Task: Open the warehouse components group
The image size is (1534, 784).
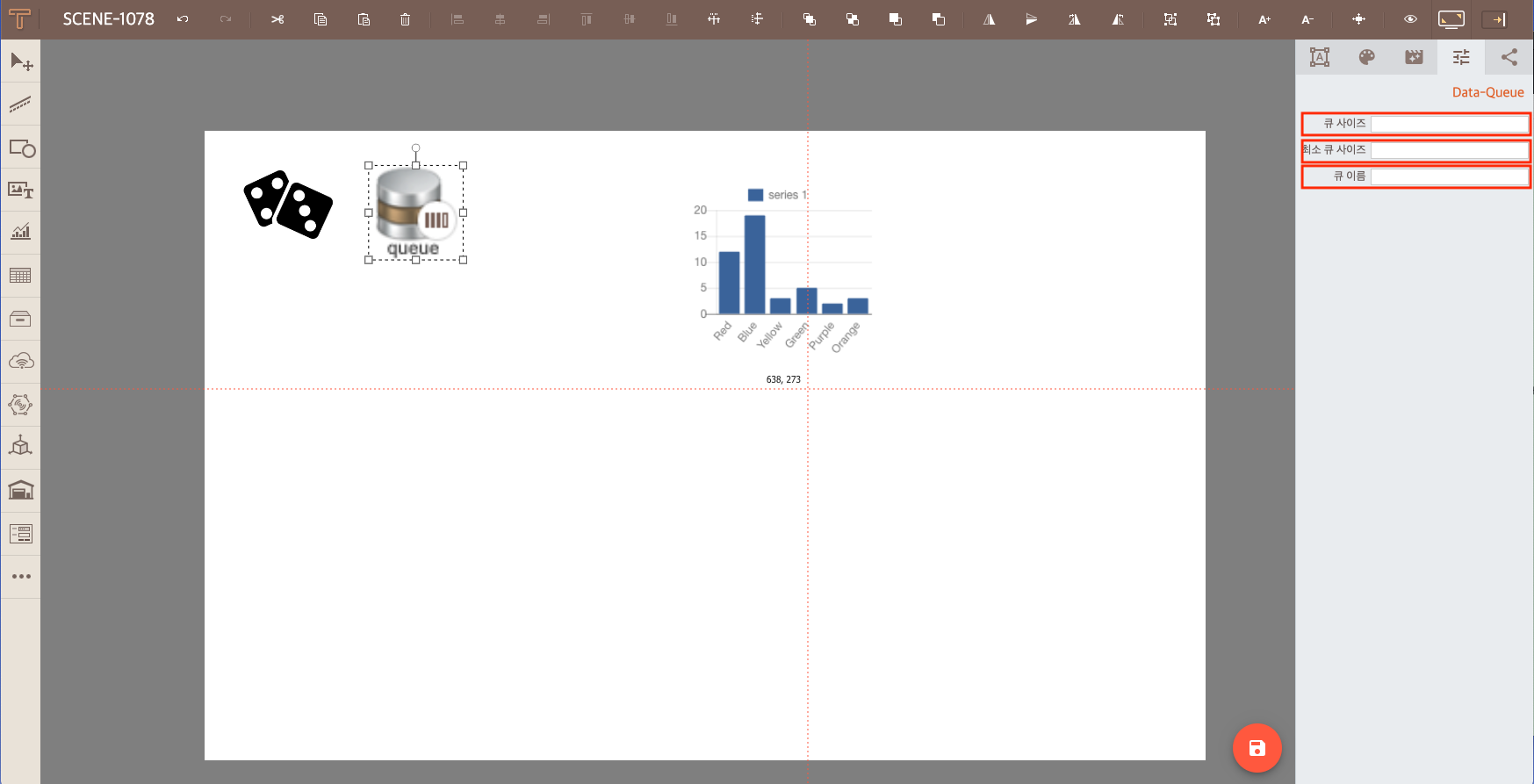Action: click(x=21, y=490)
